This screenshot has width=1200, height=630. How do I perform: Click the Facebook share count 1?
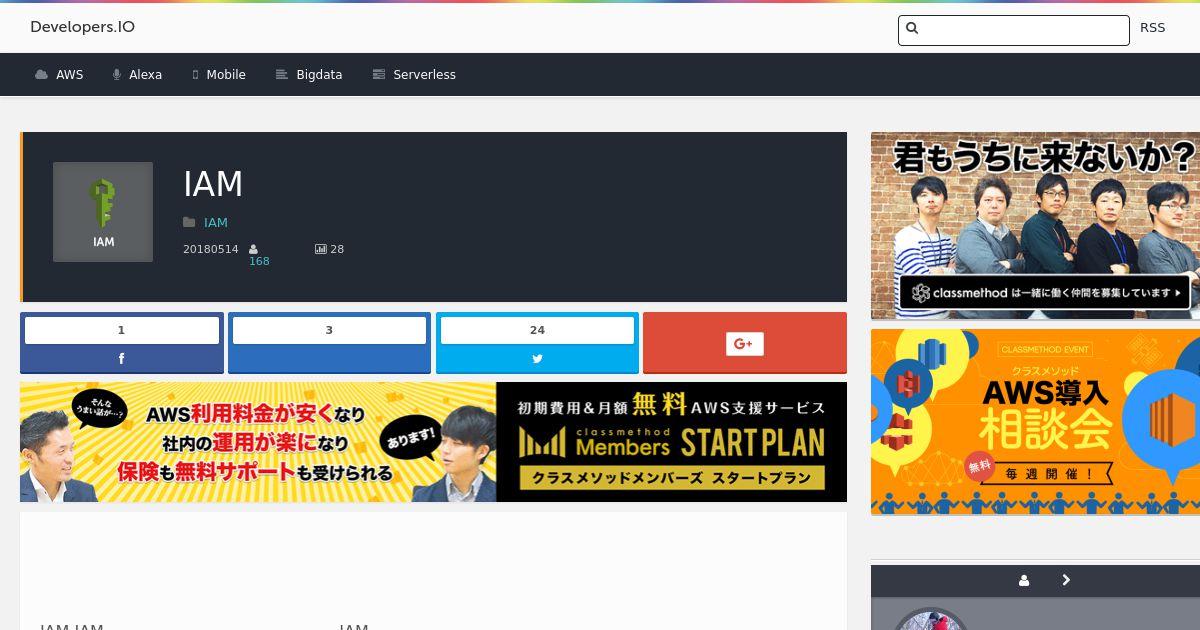pos(122,330)
